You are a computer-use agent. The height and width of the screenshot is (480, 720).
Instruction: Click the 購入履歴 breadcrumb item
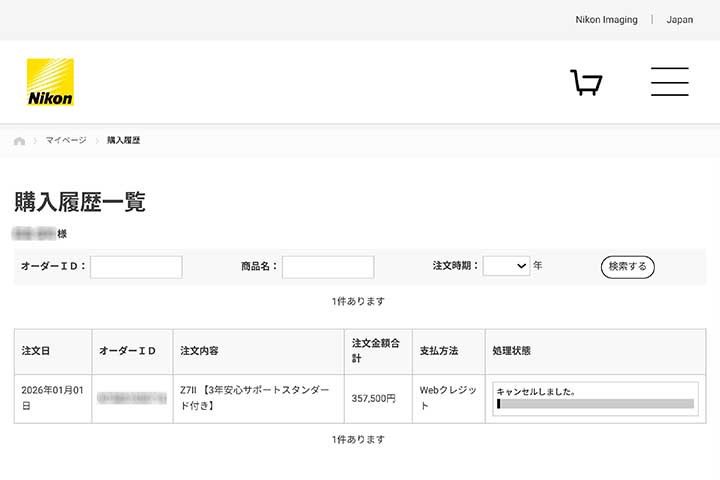[124, 141]
